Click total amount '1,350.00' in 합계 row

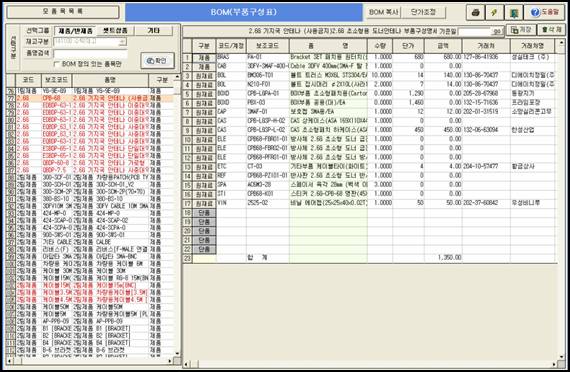(x=443, y=258)
